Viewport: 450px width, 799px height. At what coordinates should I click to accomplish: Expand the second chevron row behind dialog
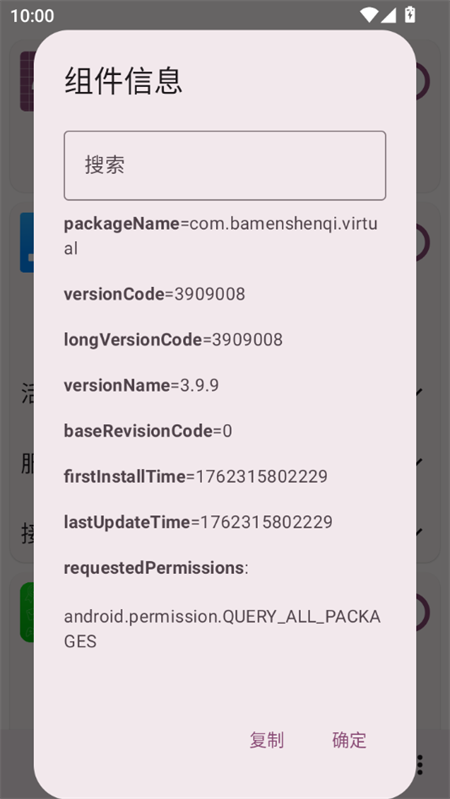pos(419,462)
